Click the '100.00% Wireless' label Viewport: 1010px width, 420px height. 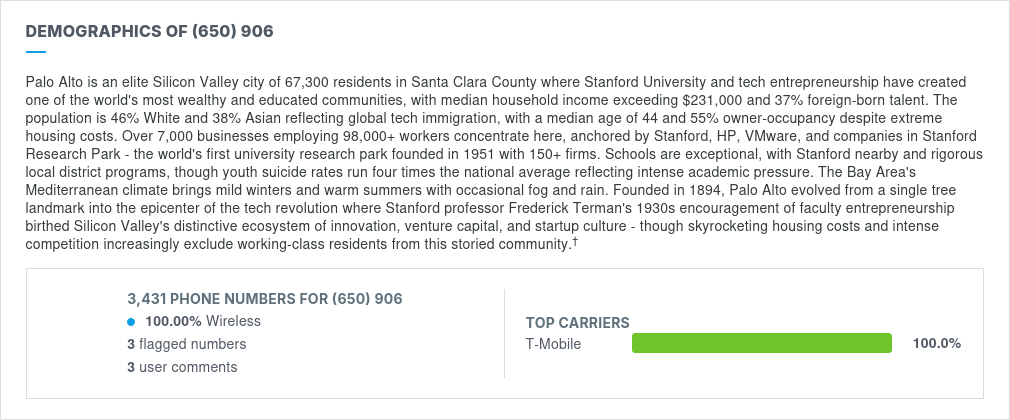point(203,321)
